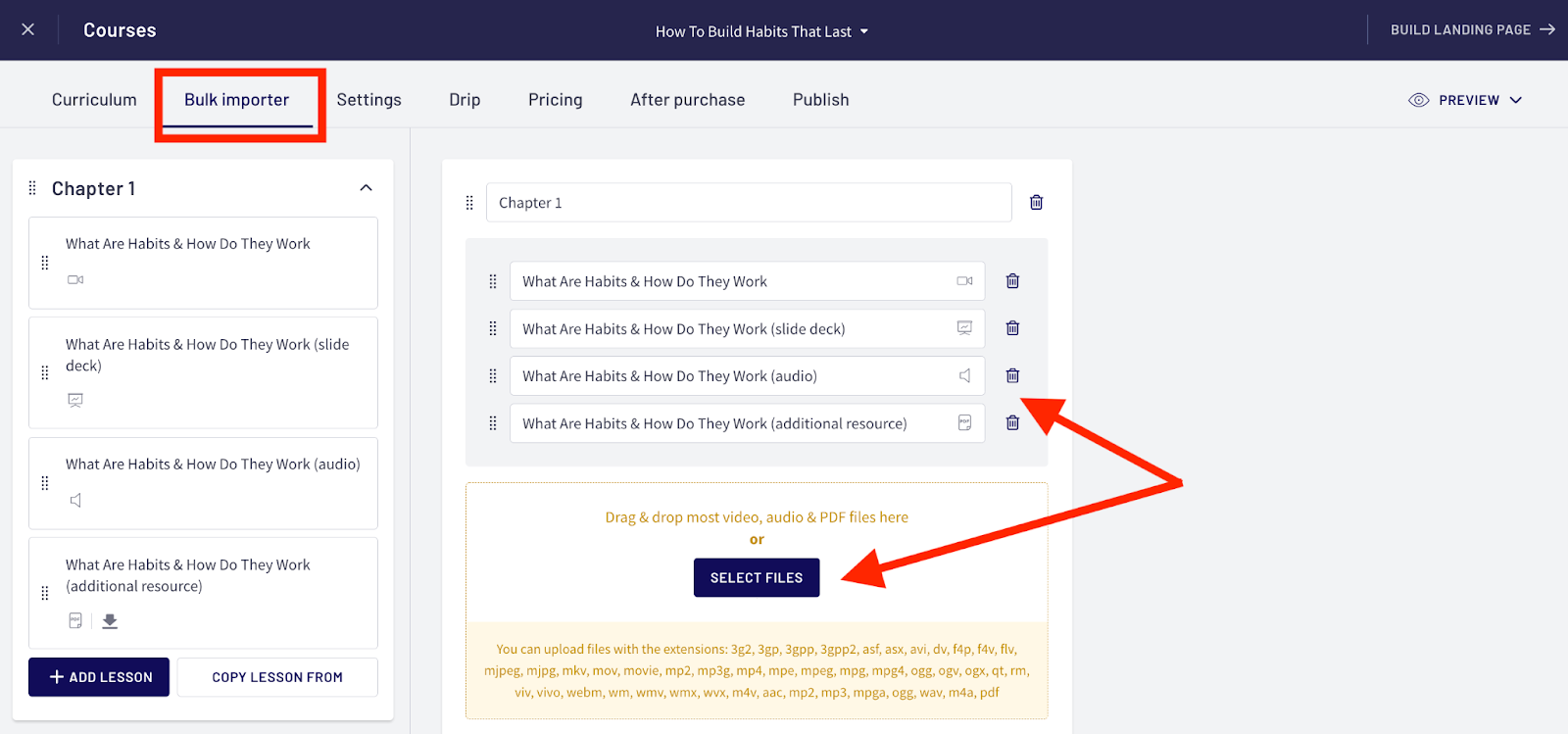Click drag handle of sidebar additional resource lesson
Screen dimensions: 1568x734
click(x=45, y=593)
